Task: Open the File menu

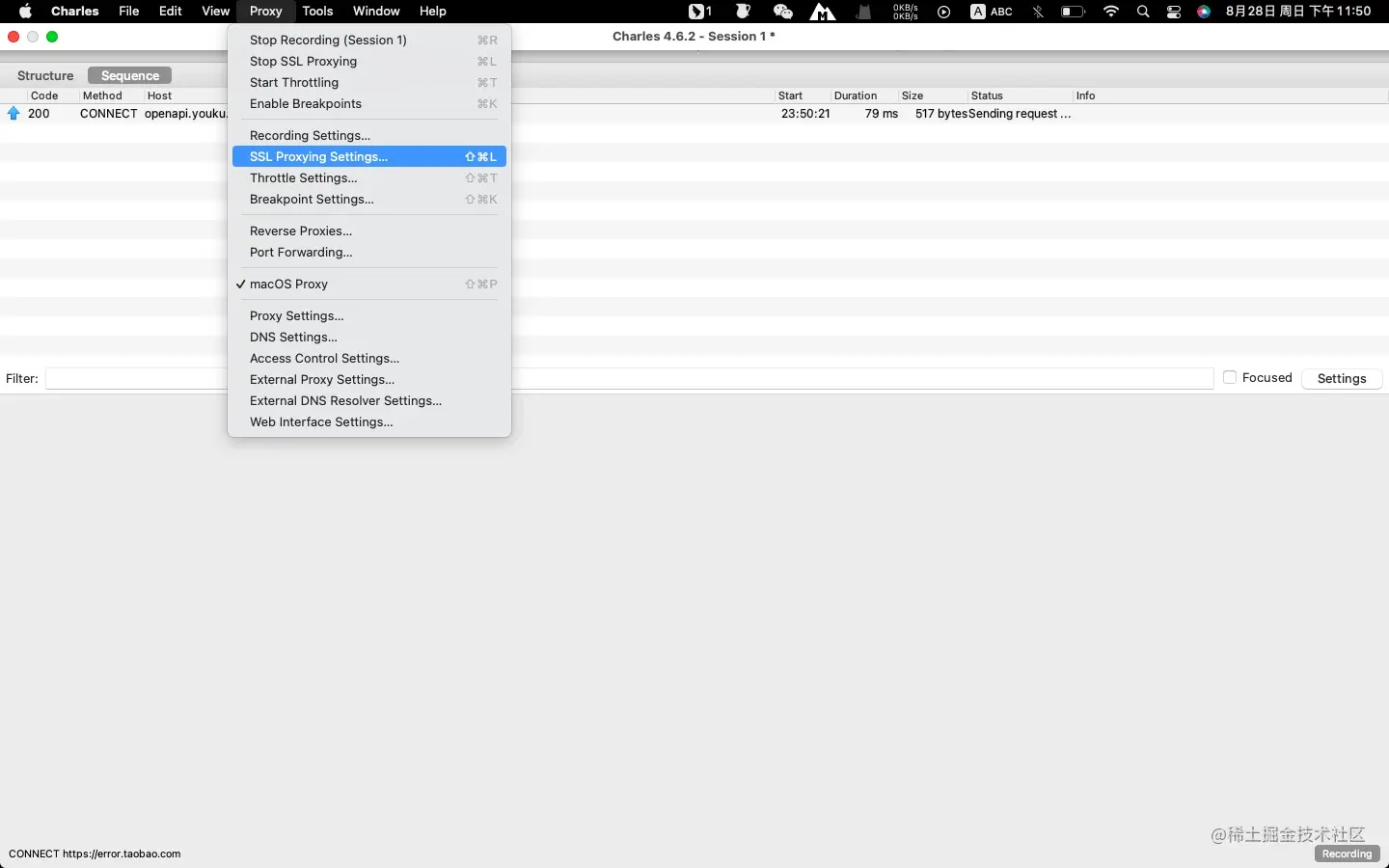Action: [129, 12]
